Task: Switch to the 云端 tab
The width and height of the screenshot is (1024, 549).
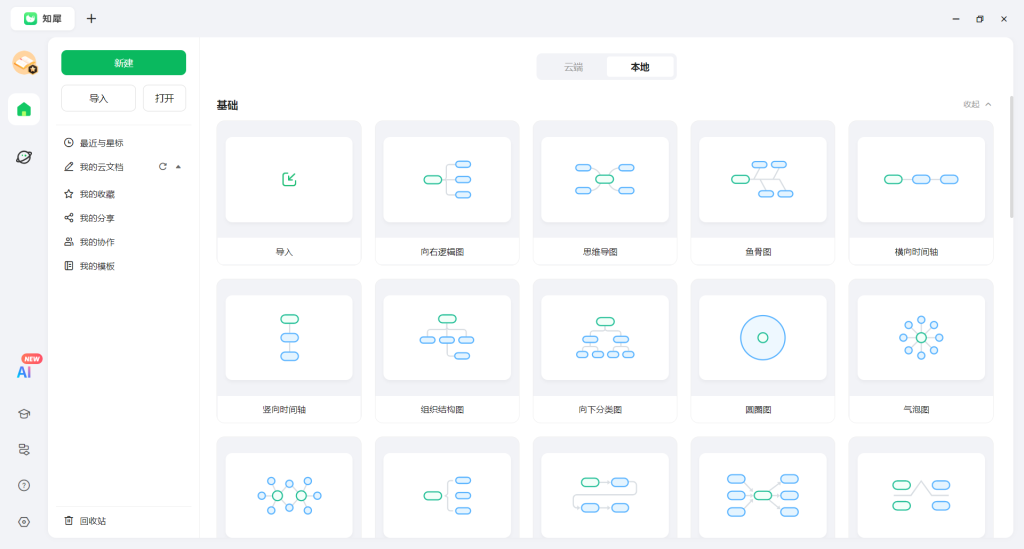Action: point(573,67)
